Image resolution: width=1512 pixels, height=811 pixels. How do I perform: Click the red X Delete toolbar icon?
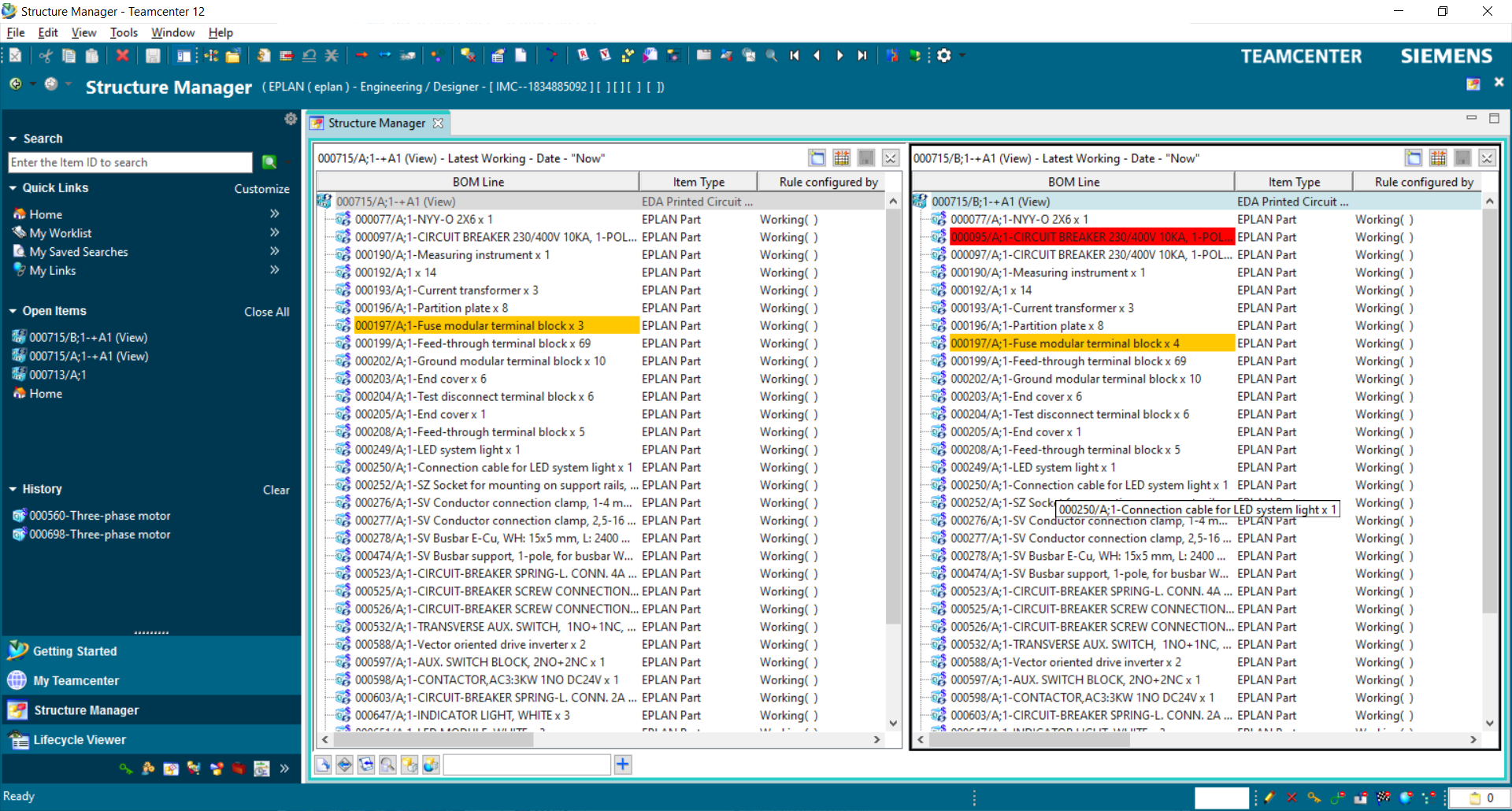122,56
